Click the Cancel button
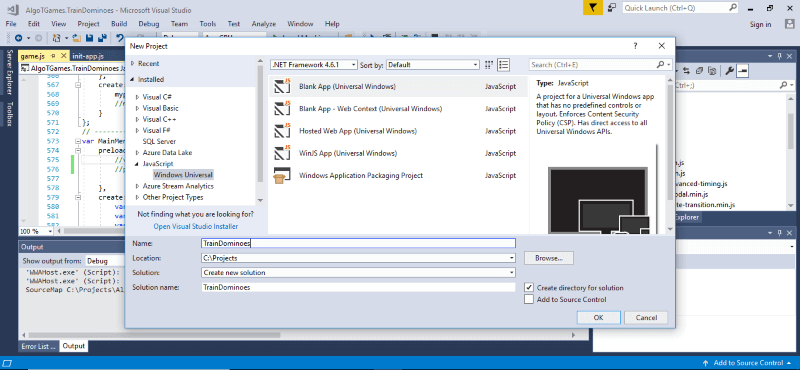The image size is (800, 370). pos(646,317)
